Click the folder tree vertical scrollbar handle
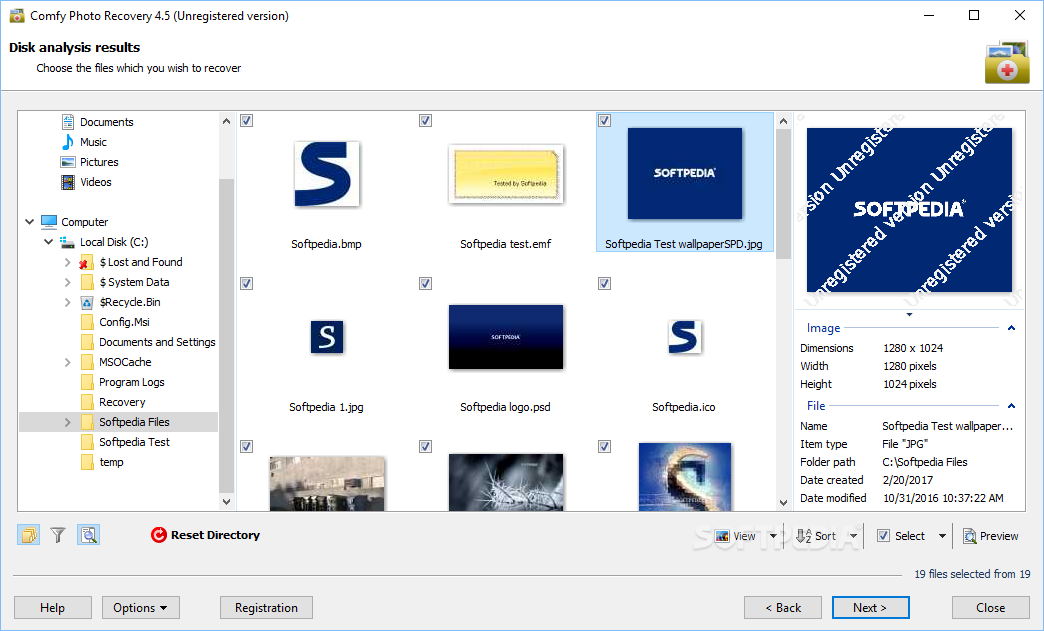This screenshot has width=1044, height=631. coord(226,335)
